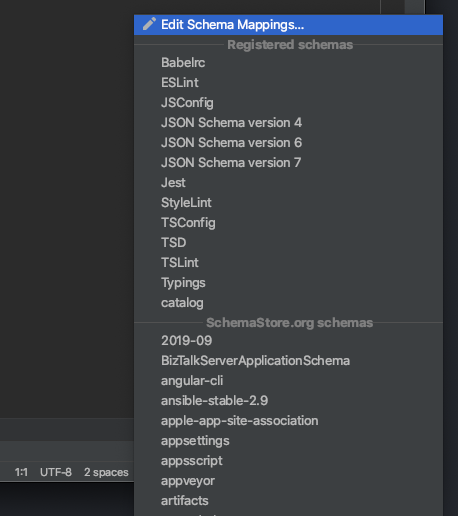This screenshot has width=458, height=516.
Task: Pick JSON Schema version 7
Action: coord(288,163)
